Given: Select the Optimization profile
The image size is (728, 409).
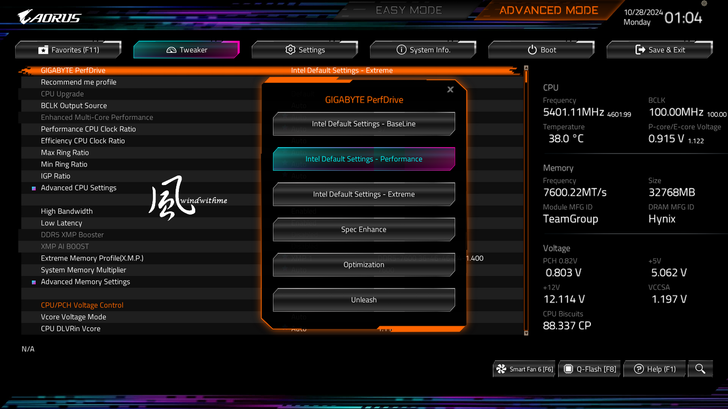Looking at the screenshot, I should coord(364,265).
